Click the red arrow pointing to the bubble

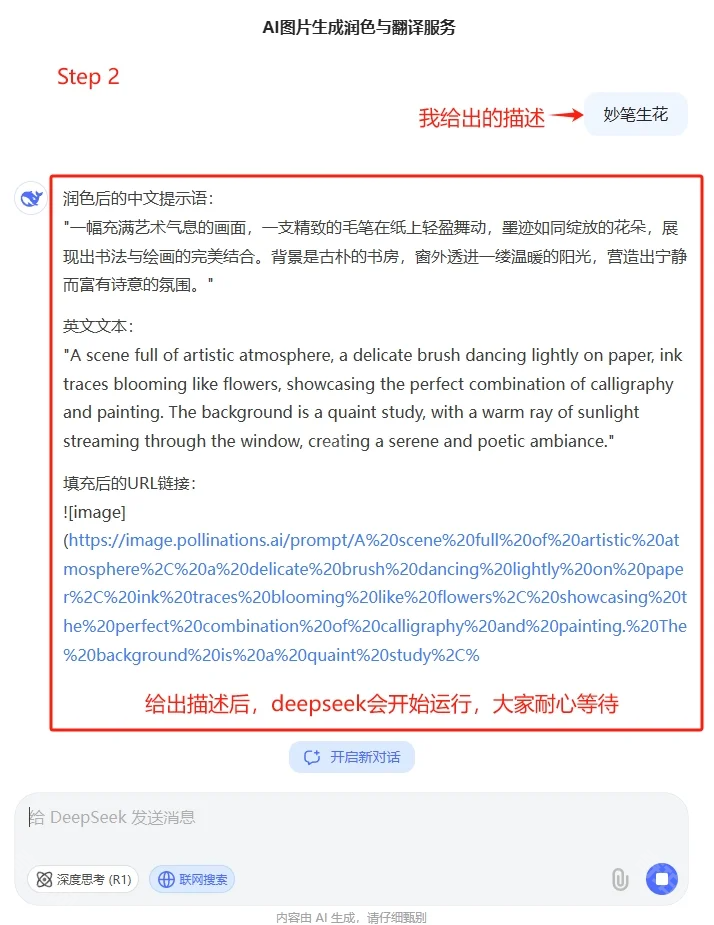(567, 115)
